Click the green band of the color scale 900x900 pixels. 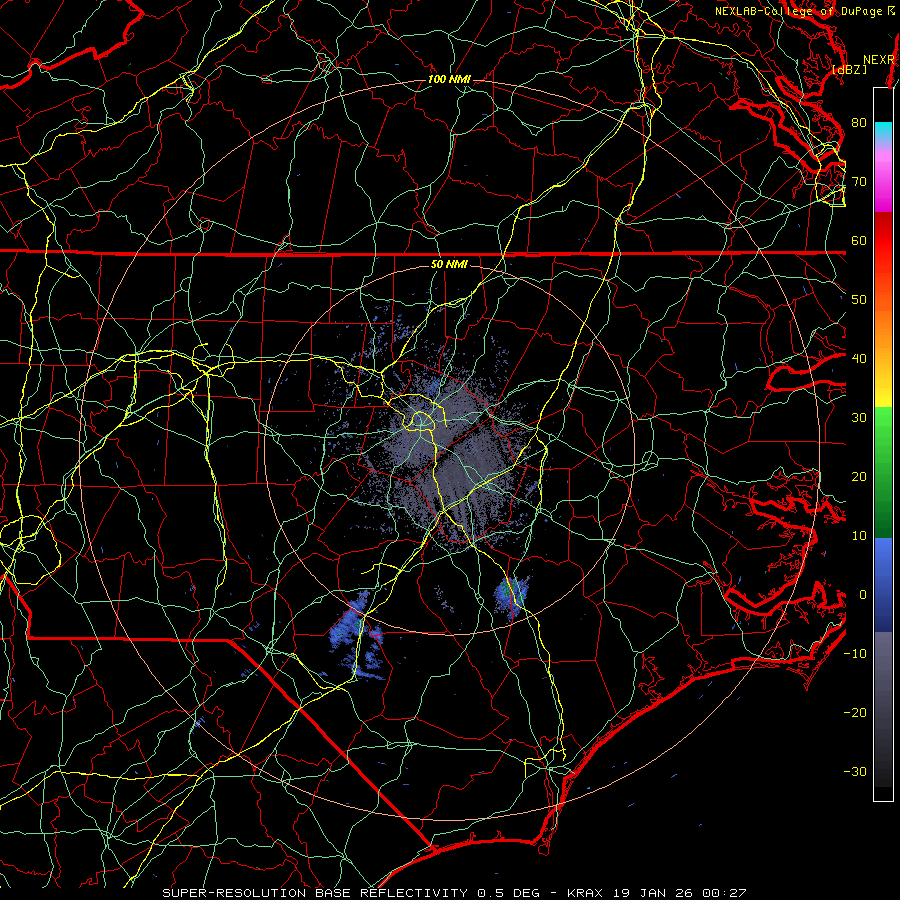883,472
